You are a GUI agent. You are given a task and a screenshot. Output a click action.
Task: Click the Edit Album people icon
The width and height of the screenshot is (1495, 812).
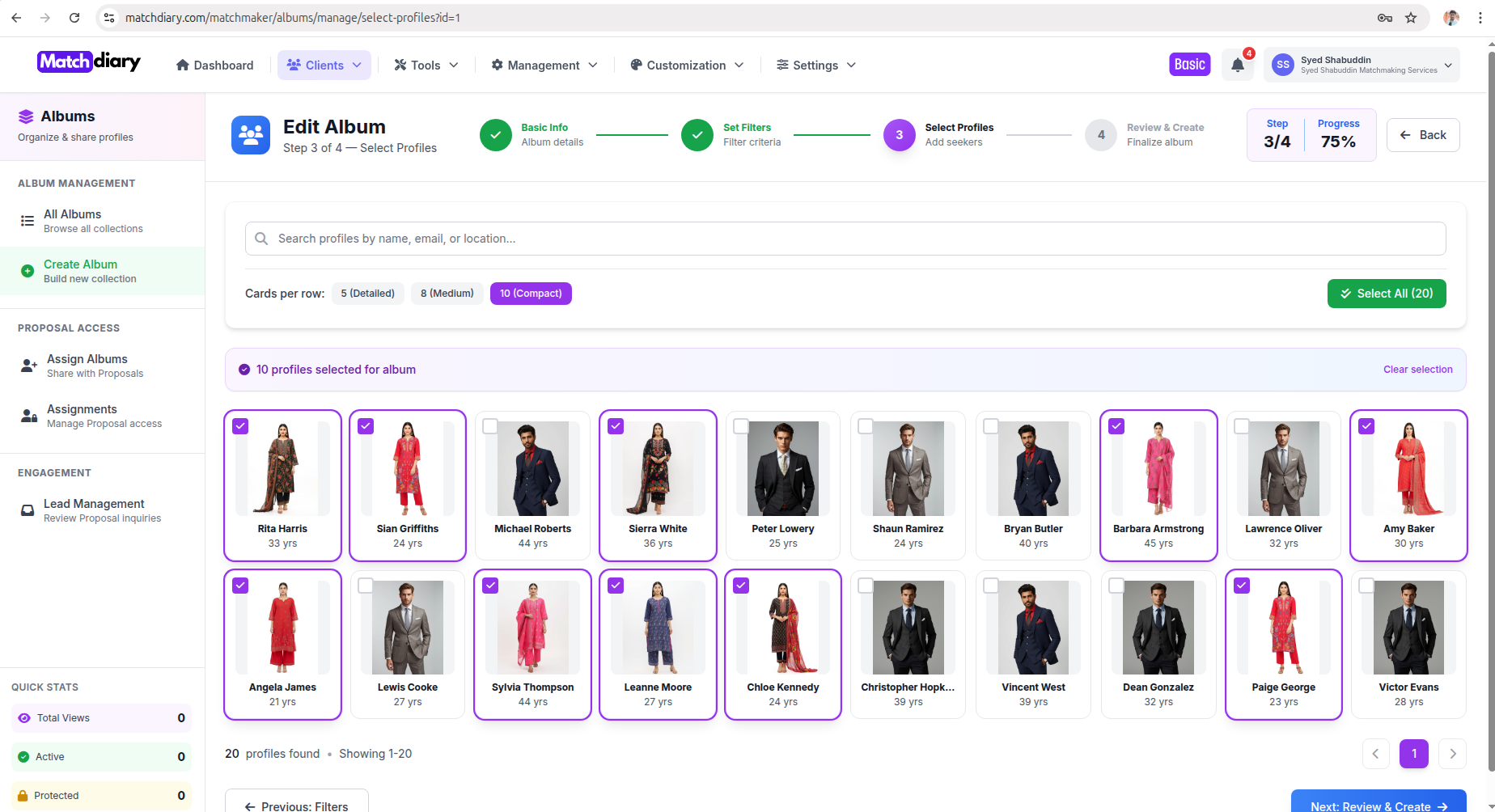point(251,135)
